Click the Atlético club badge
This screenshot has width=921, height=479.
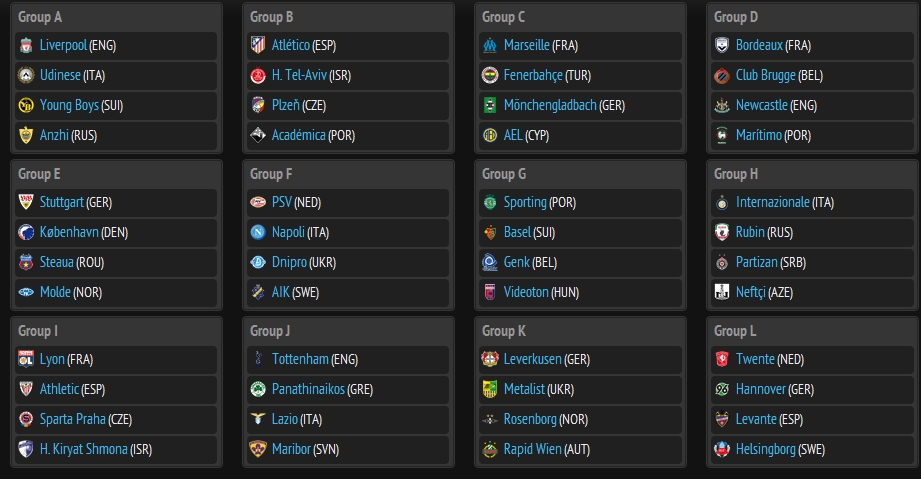click(x=258, y=45)
